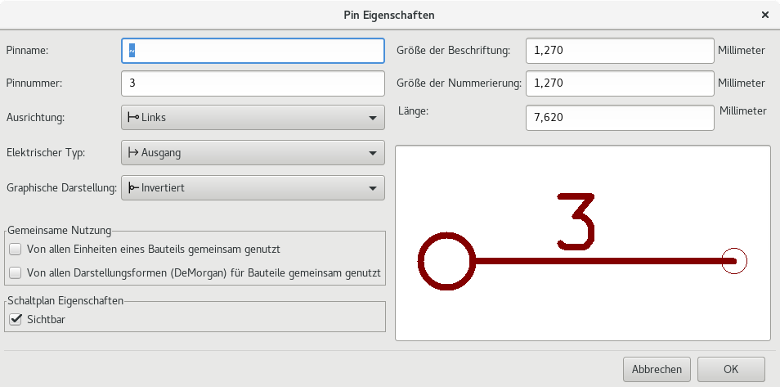The image size is (780, 387).
Task: Enable sharing across all units of the component
Action: (x=15, y=249)
